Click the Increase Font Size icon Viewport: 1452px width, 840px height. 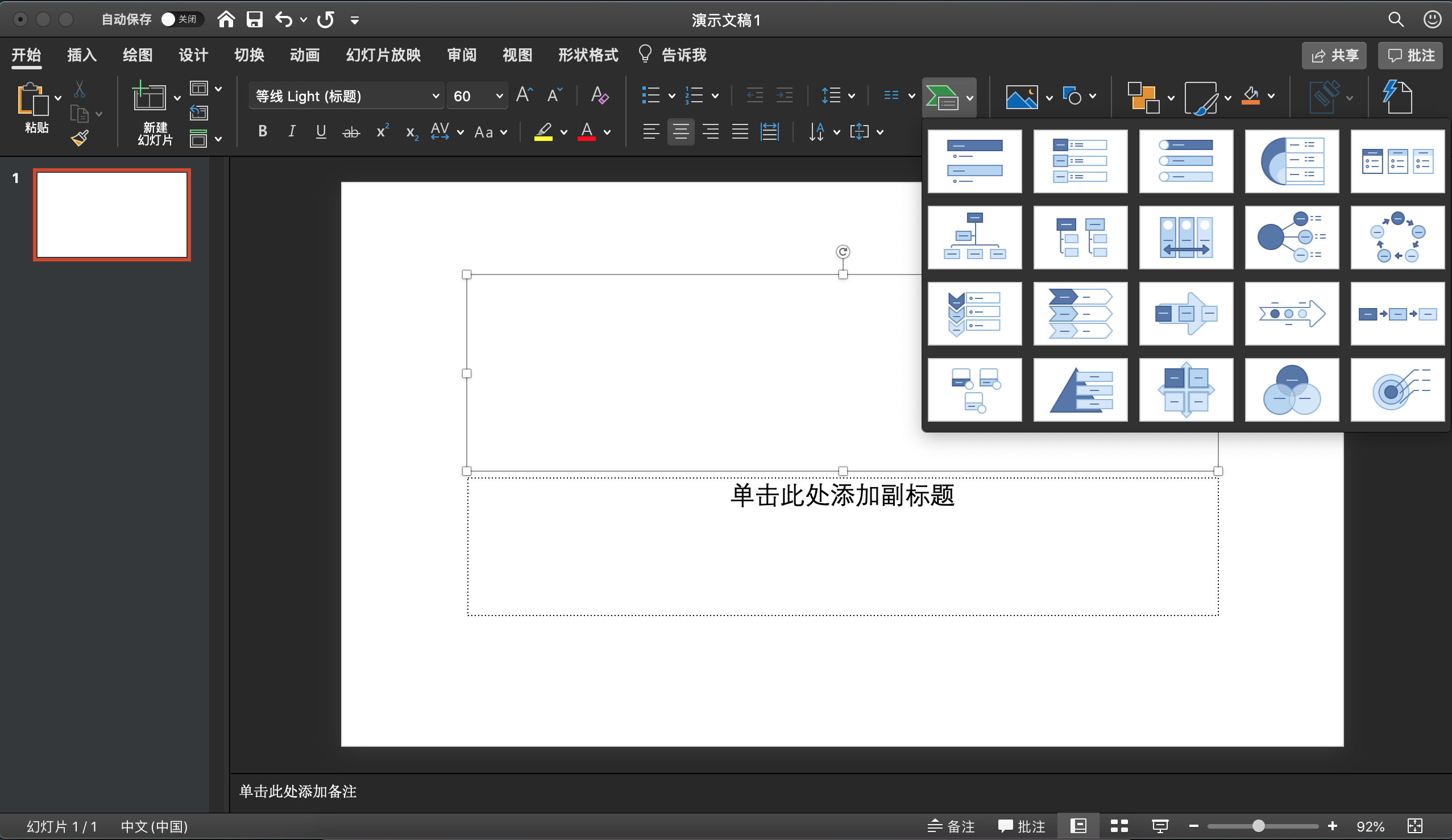pyautogui.click(x=524, y=95)
